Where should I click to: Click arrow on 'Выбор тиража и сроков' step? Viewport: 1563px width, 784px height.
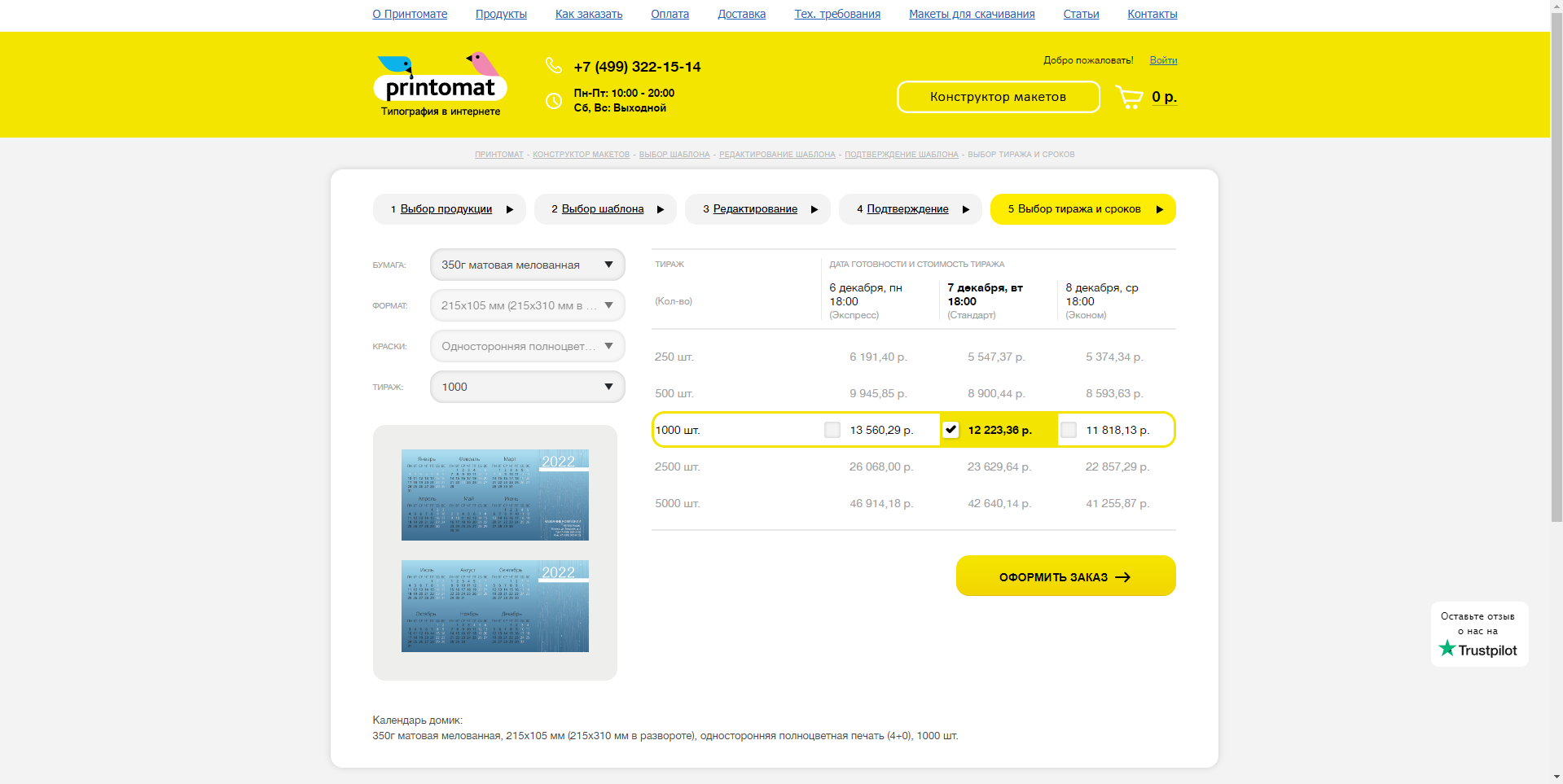1160,209
